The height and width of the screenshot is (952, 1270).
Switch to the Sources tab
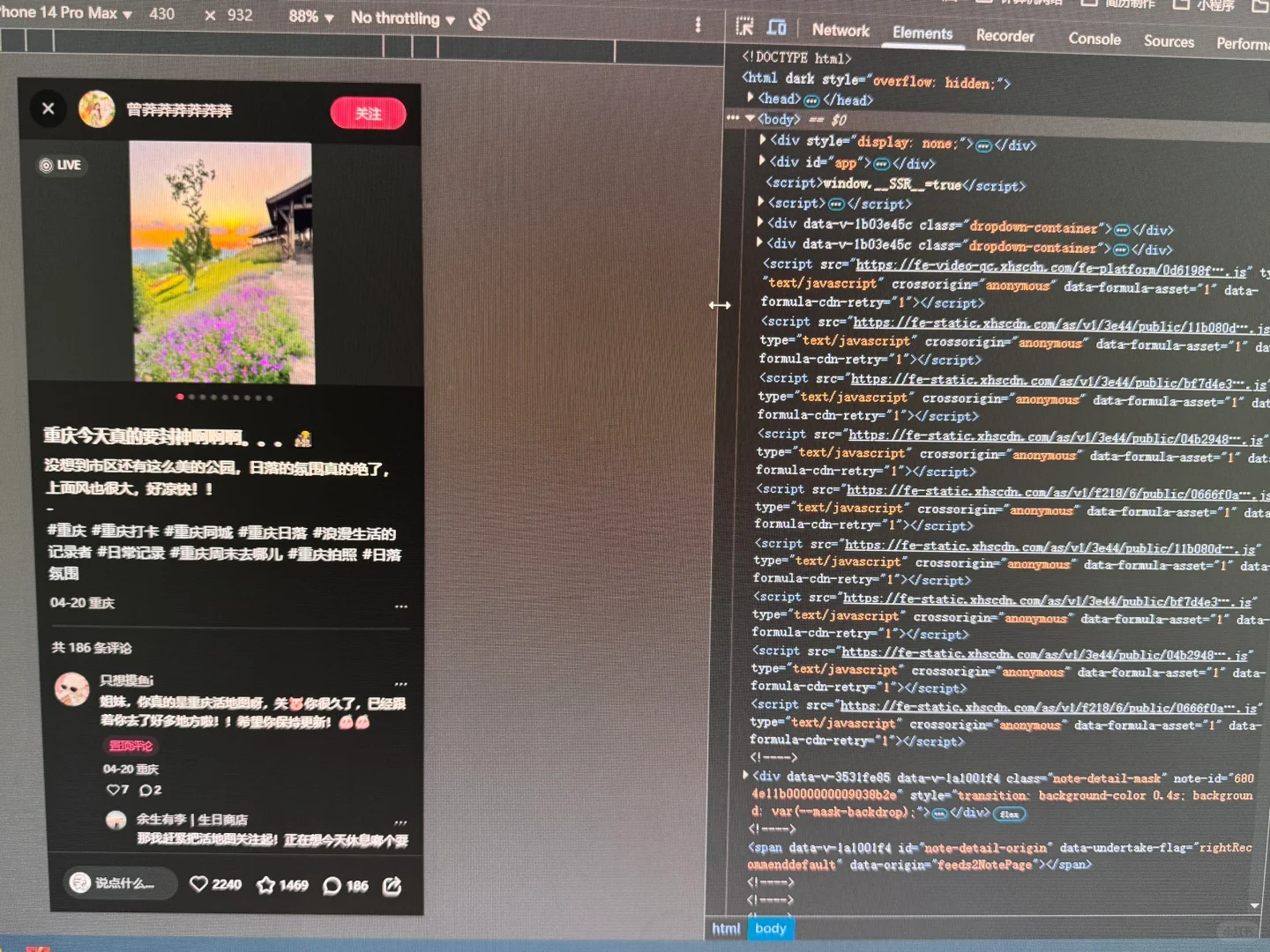coord(1169,41)
